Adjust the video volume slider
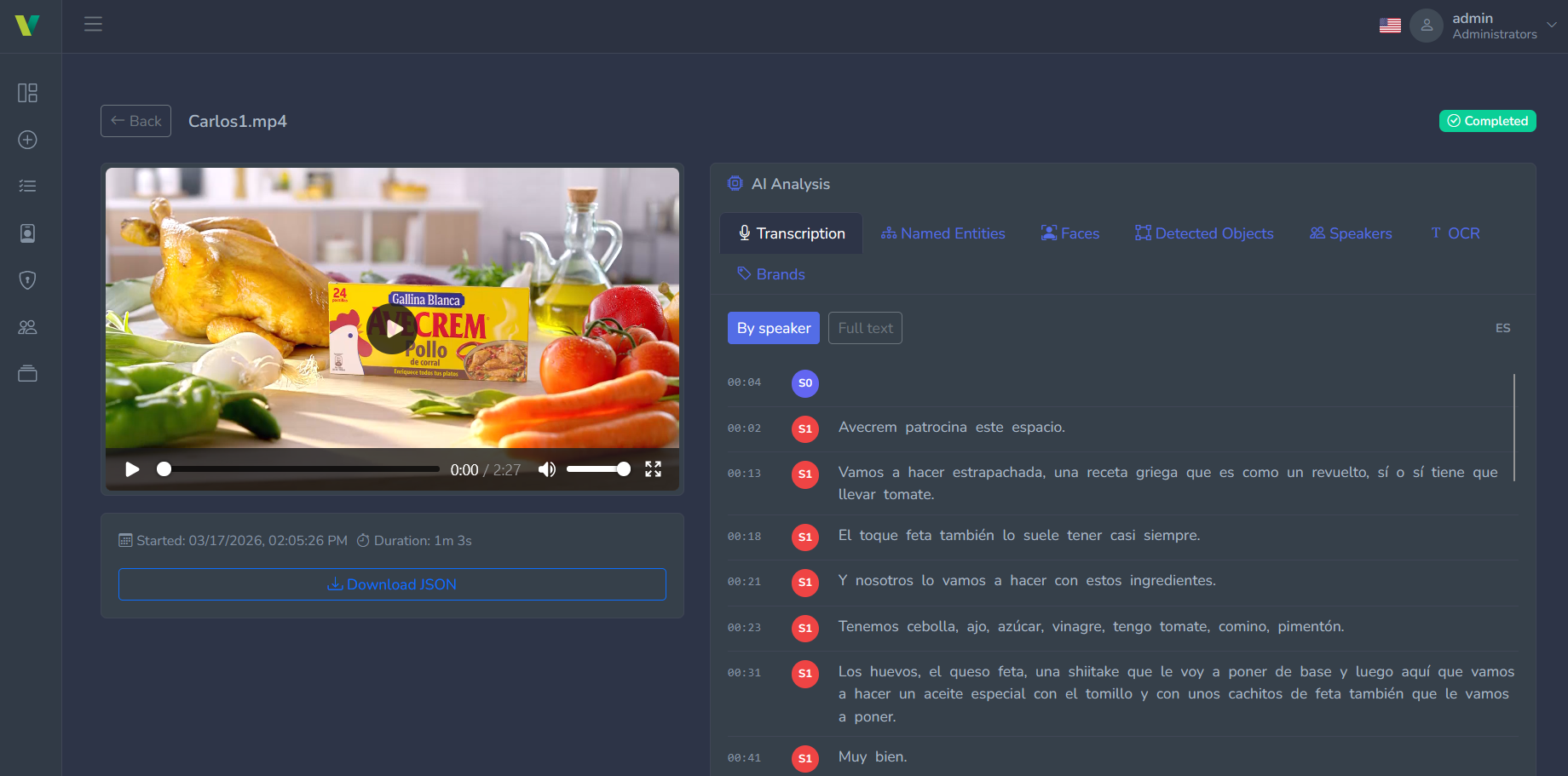1568x776 pixels. tap(598, 469)
